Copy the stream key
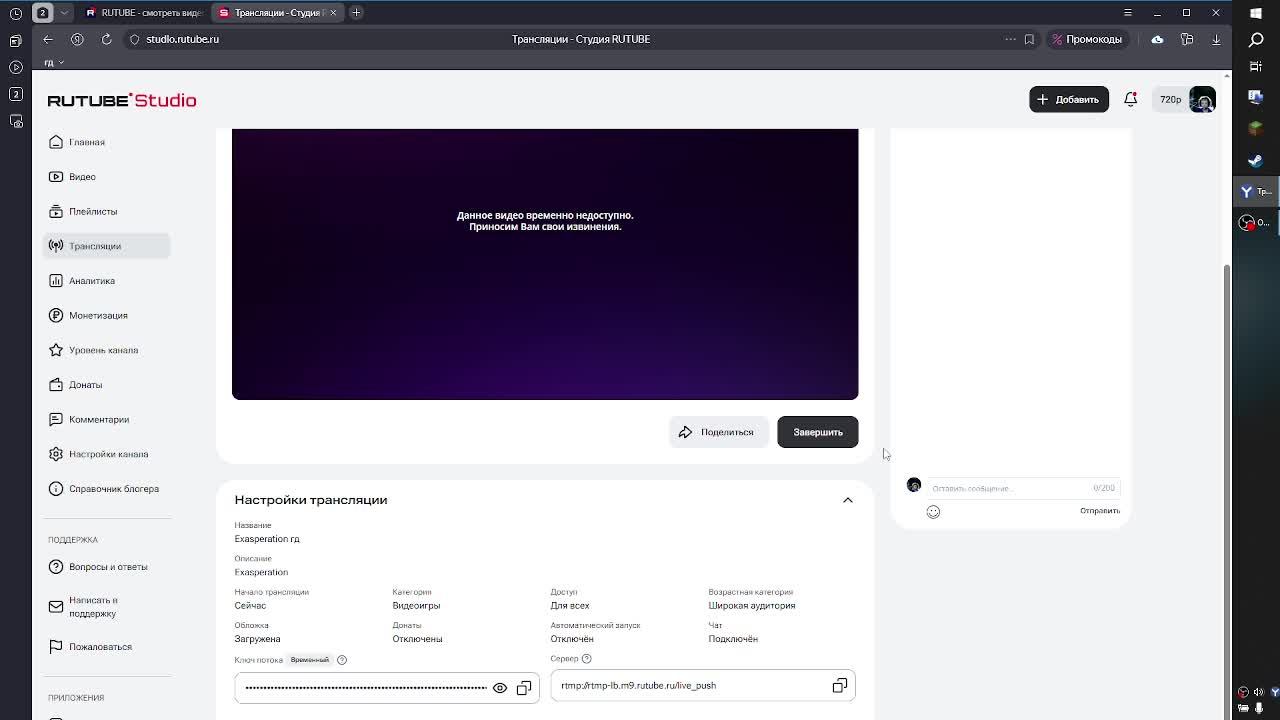 point(524,688)
